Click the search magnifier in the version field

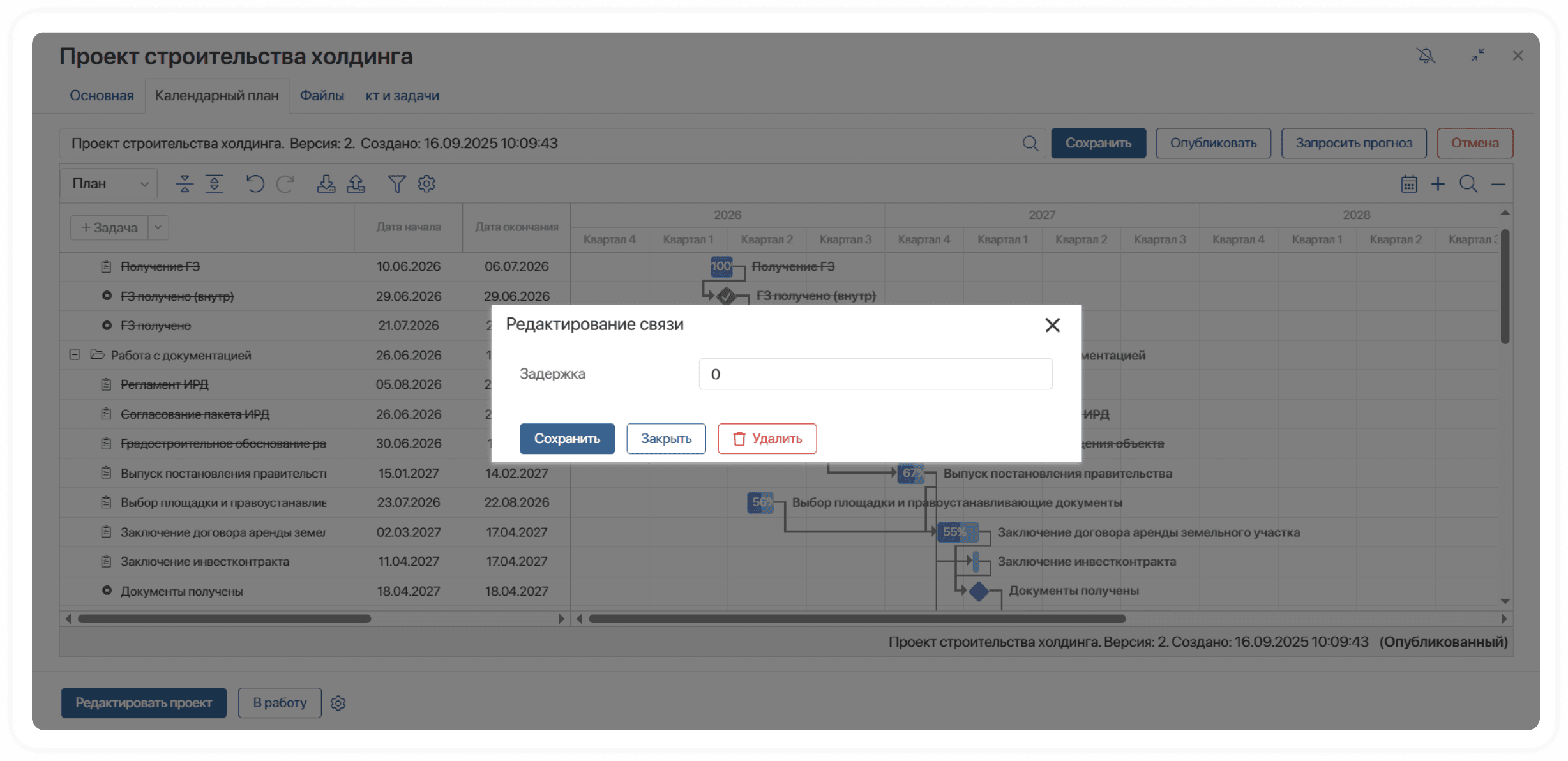[1030, 144]
